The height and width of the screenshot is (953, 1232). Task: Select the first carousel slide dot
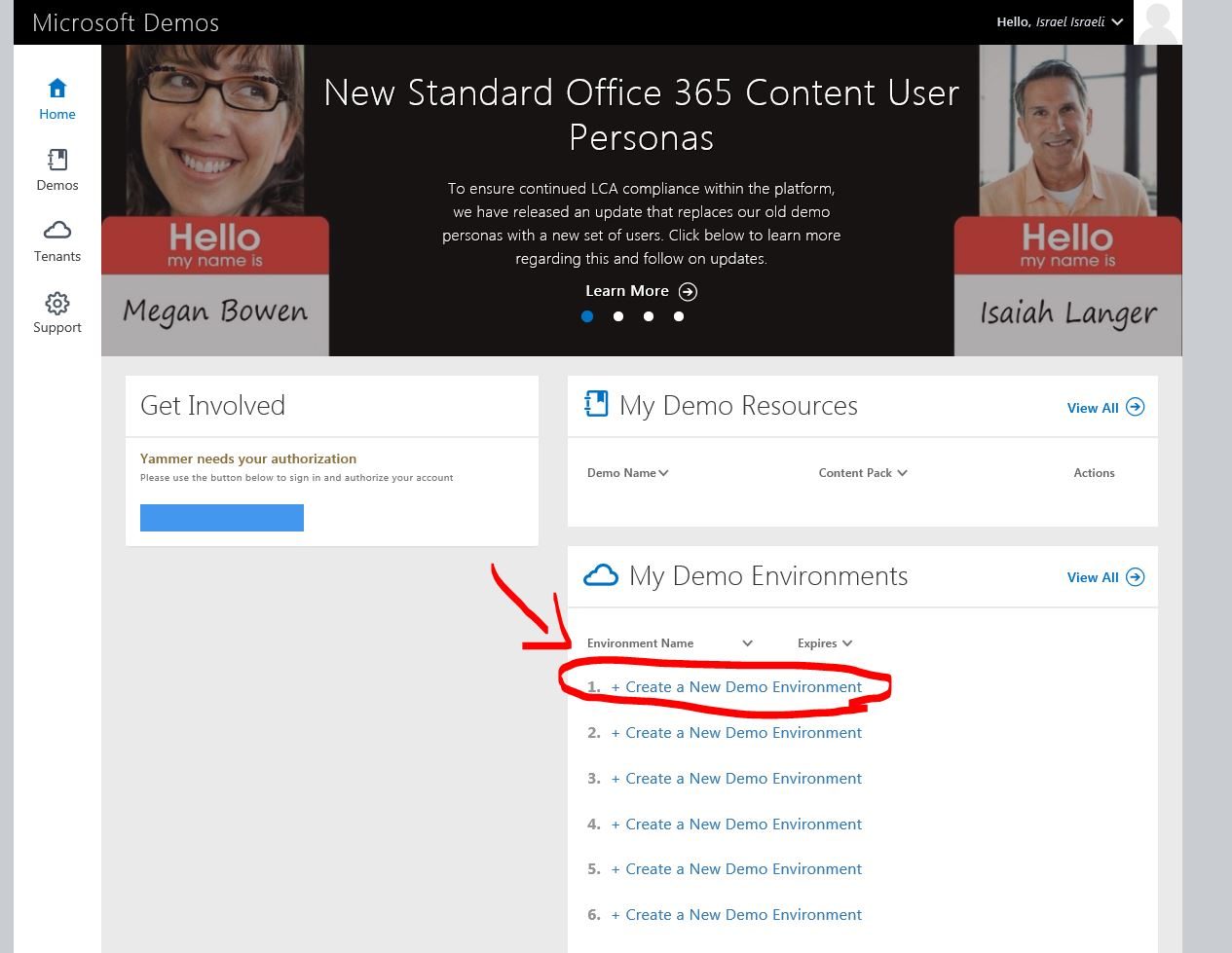587,316
